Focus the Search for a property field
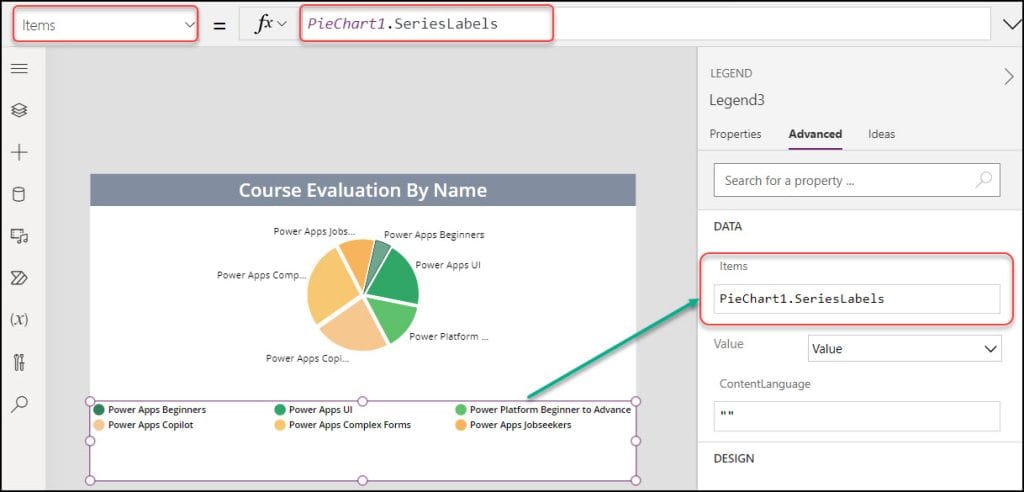1024x492 pixels. (857, 180)
